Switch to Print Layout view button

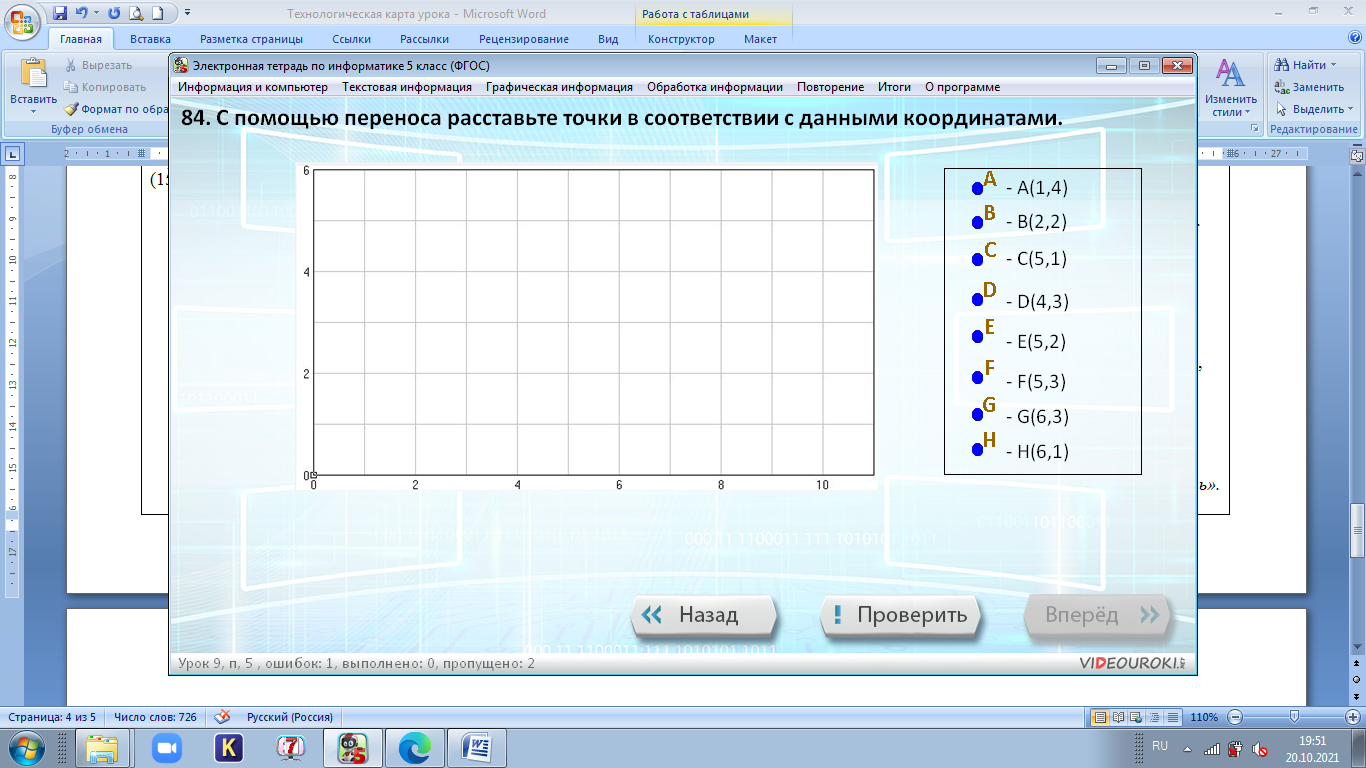1100,717
